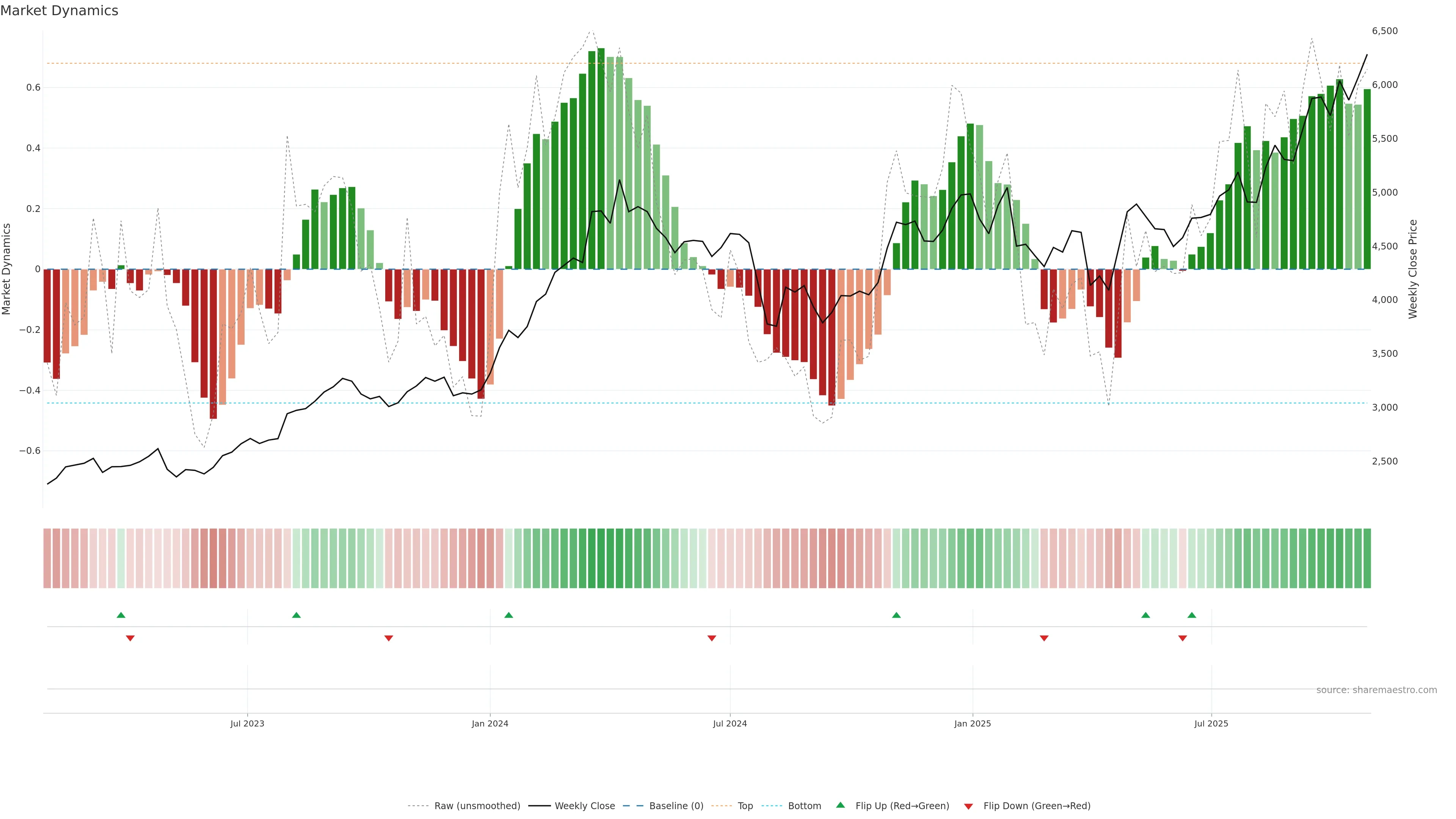The height and width of the screenshot is (819, 1456).
Task: Click the green flip-up triangle after Jul 2023
Action: pyautogui.click(x=296, y=615)
